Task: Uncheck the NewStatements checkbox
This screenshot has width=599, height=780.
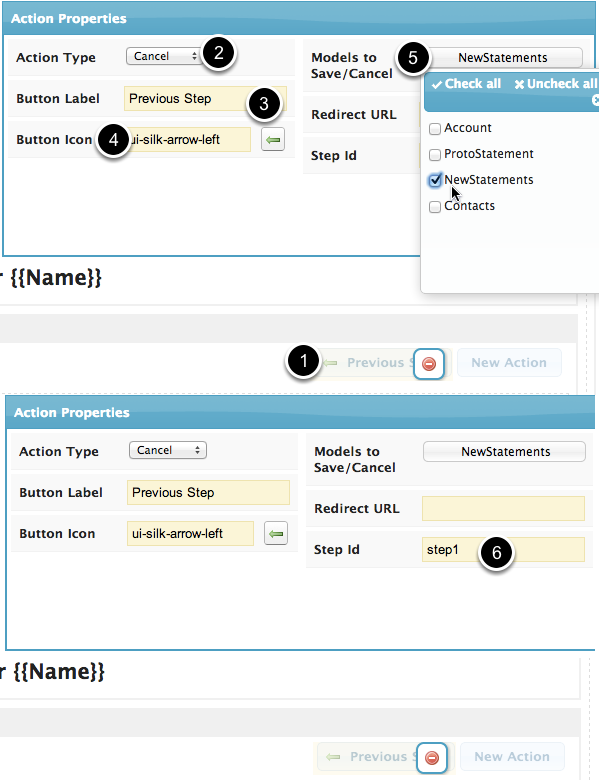Action: 435,180
